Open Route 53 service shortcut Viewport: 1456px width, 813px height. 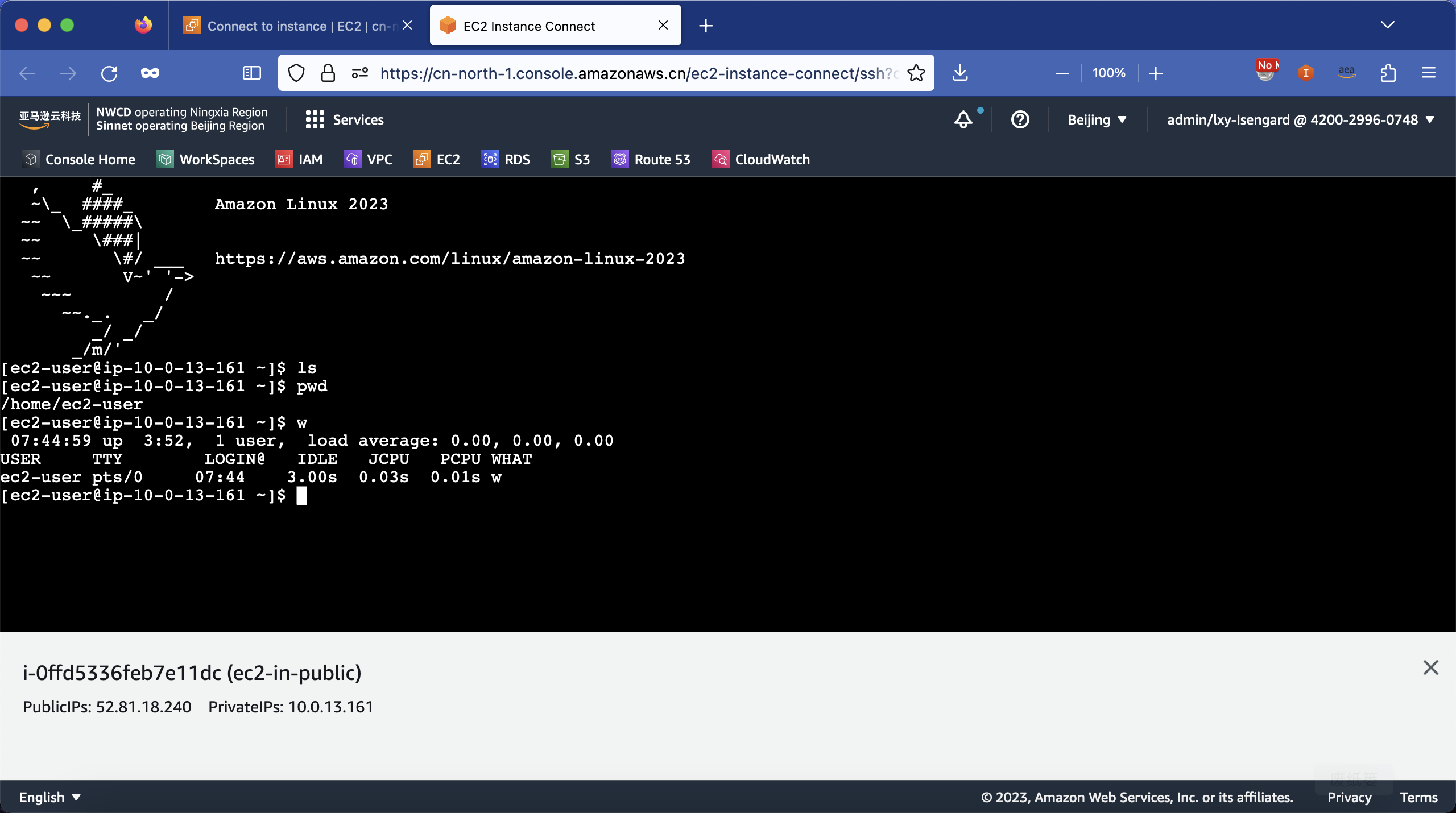coord(651,160)
